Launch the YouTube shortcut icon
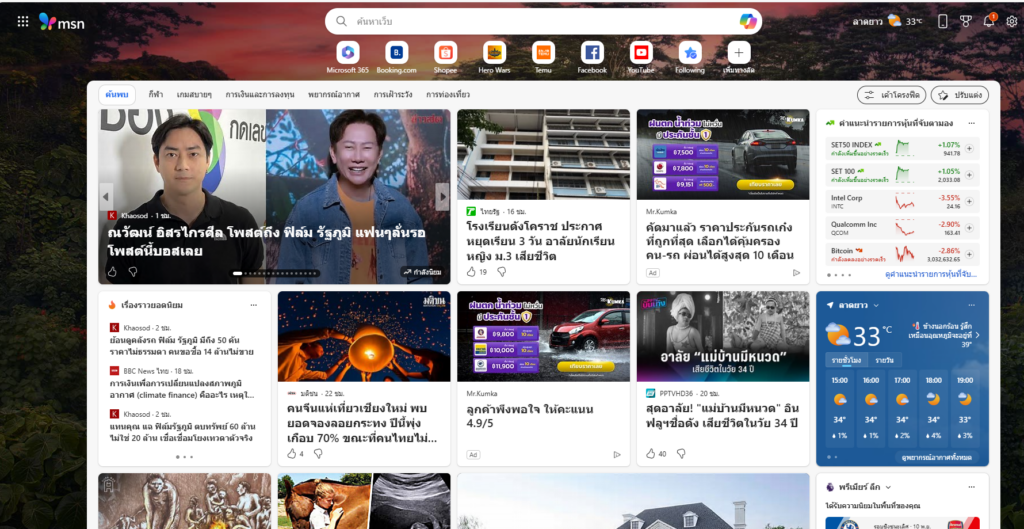 point(641,53)
